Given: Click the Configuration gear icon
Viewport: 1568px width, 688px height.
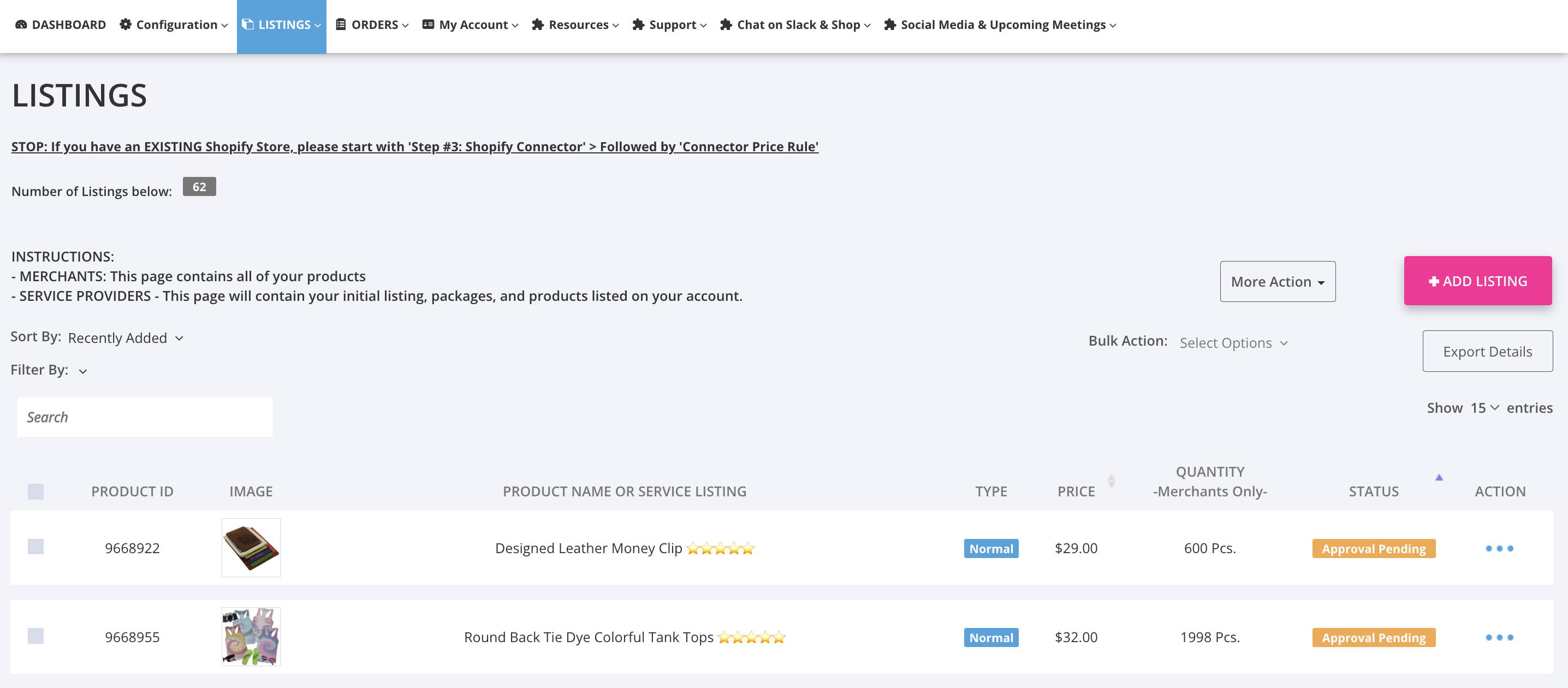Looking at the screenshot, I should pos(126,25).
